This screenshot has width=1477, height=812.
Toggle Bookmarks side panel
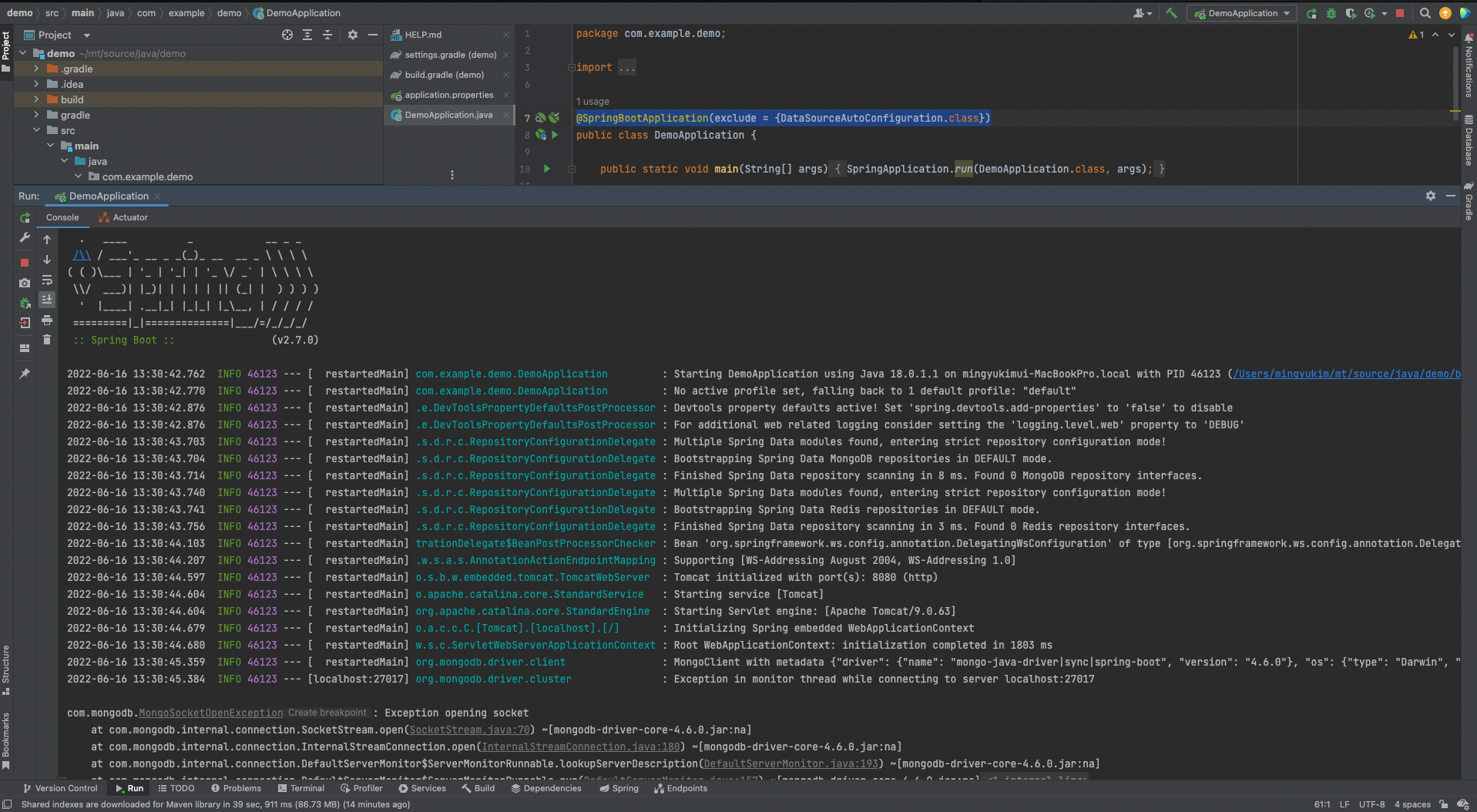6,740
